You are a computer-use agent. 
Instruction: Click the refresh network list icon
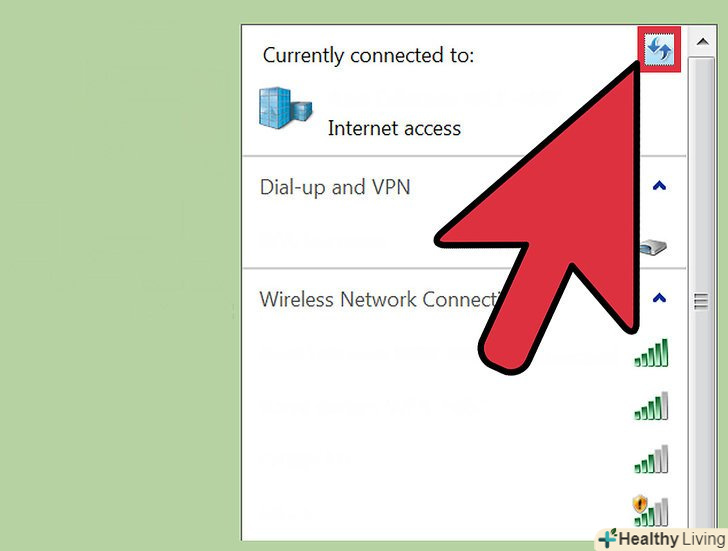[x=659, y=49]
